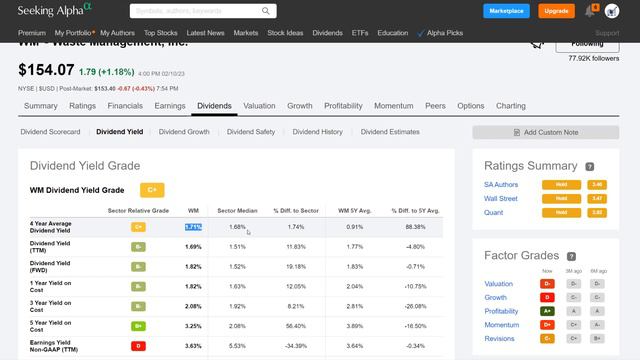
Task: Click the search magnifier icon
Action: (266, 11)
